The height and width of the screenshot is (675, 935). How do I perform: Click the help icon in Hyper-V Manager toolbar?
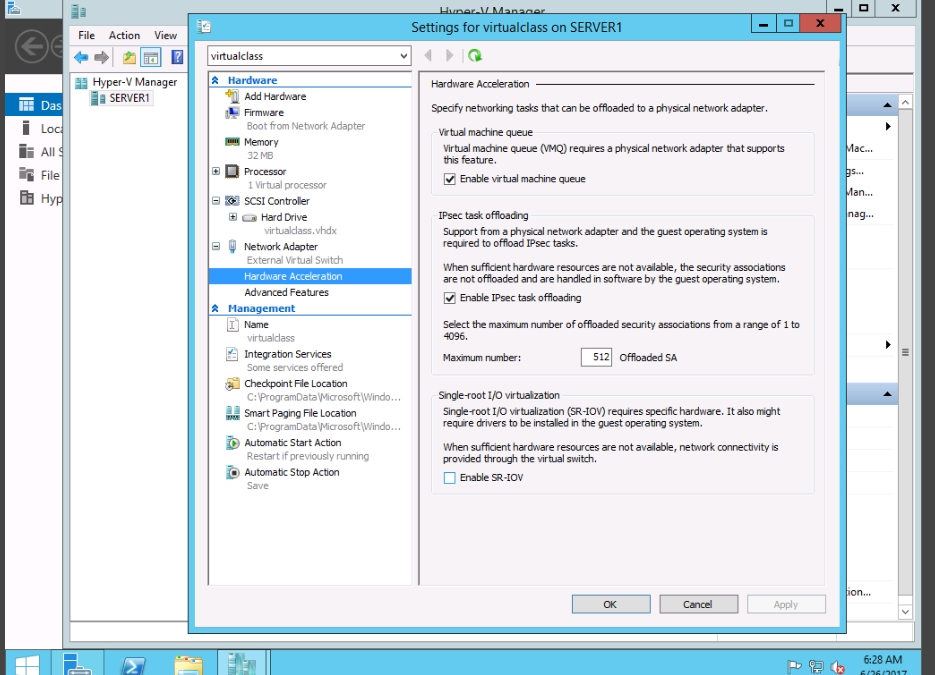[177, 57]
